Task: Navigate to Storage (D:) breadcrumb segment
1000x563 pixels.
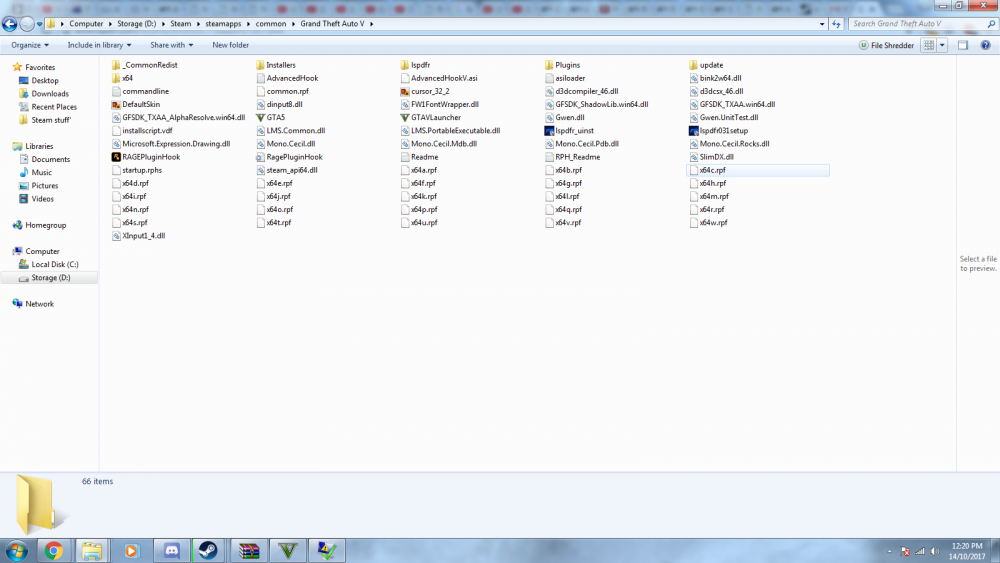Action: (136, 24)
